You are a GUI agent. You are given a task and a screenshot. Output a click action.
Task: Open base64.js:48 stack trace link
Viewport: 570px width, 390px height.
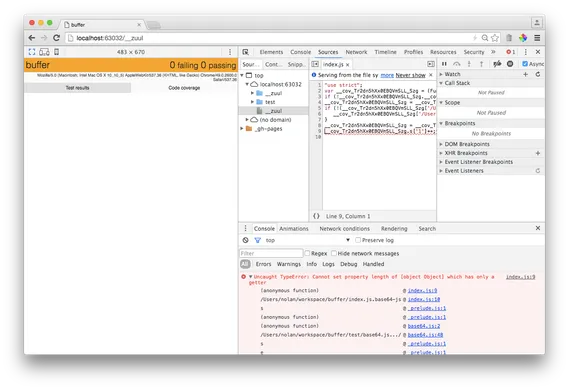pos(425,335)
